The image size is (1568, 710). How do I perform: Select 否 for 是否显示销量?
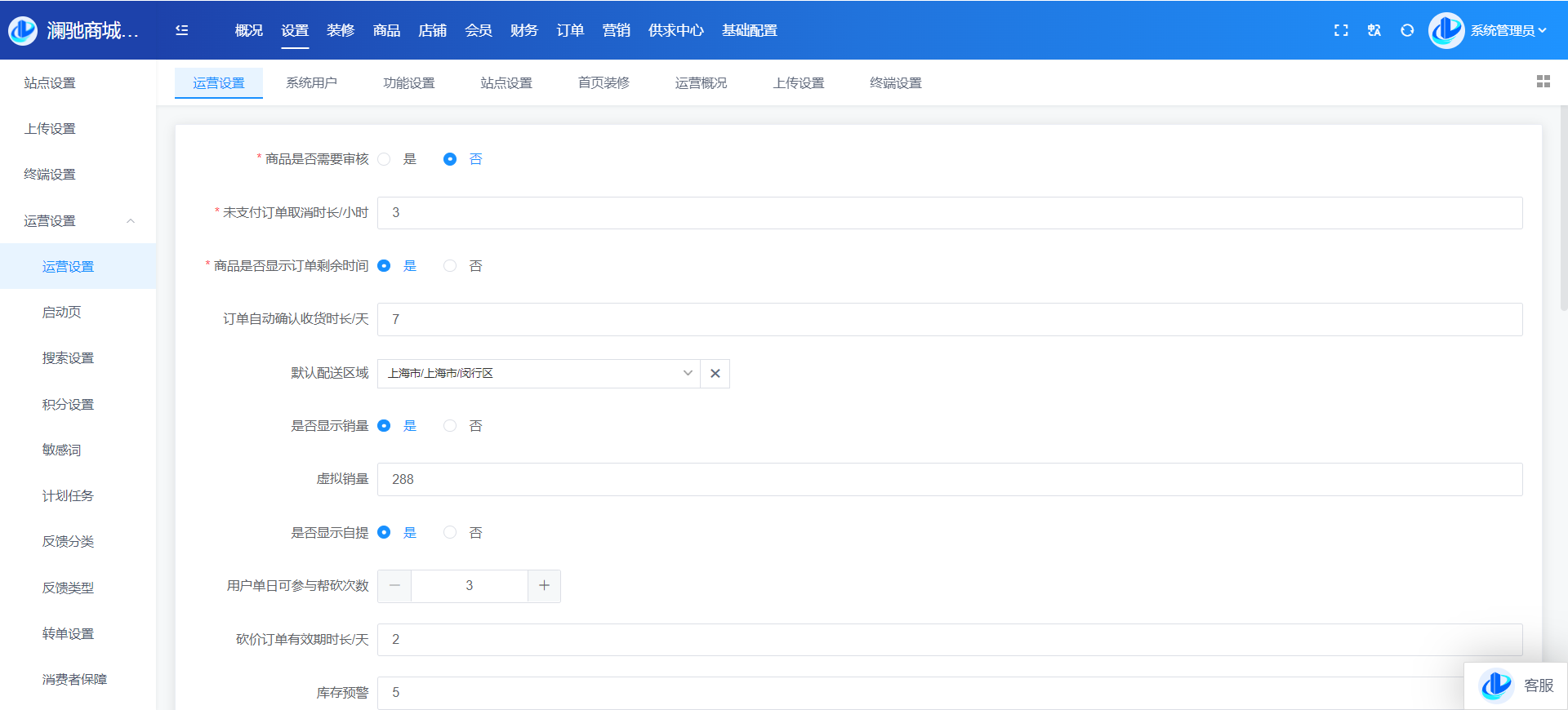[x=450, y=426]
